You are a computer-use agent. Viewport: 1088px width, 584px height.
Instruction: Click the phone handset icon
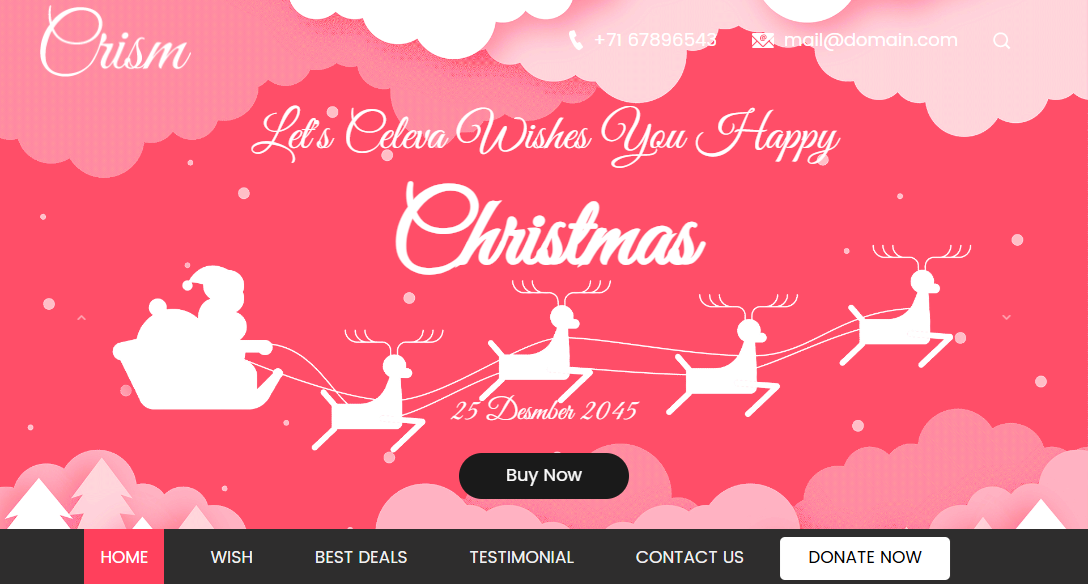coord(575,40)
